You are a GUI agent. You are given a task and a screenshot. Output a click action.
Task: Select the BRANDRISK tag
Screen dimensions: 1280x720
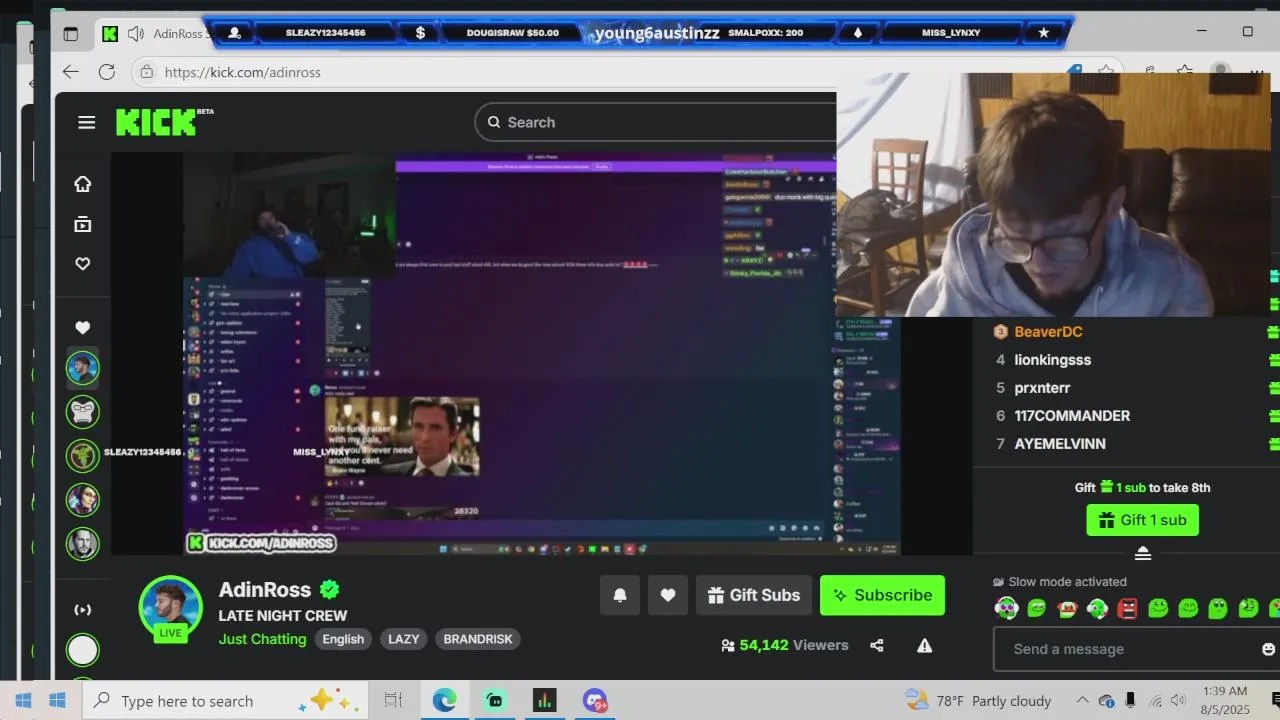click(x=478, y=639)
